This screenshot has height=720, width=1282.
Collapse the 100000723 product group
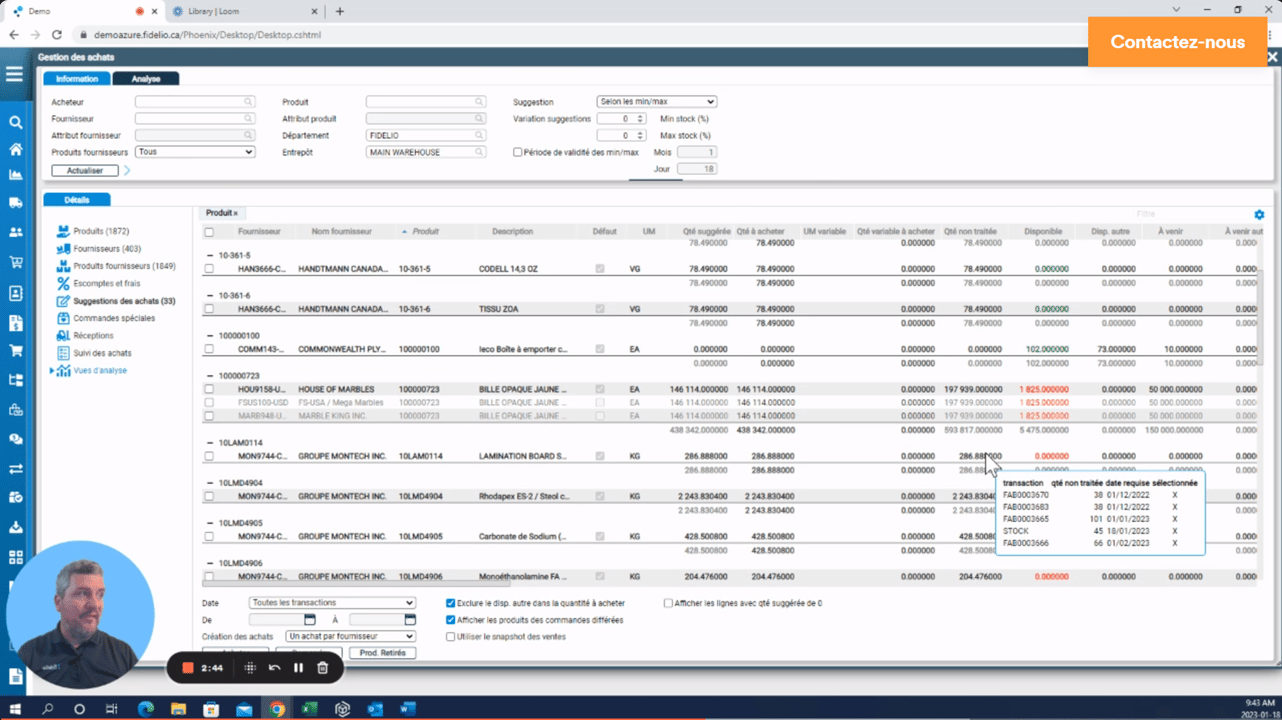(209, 375)
